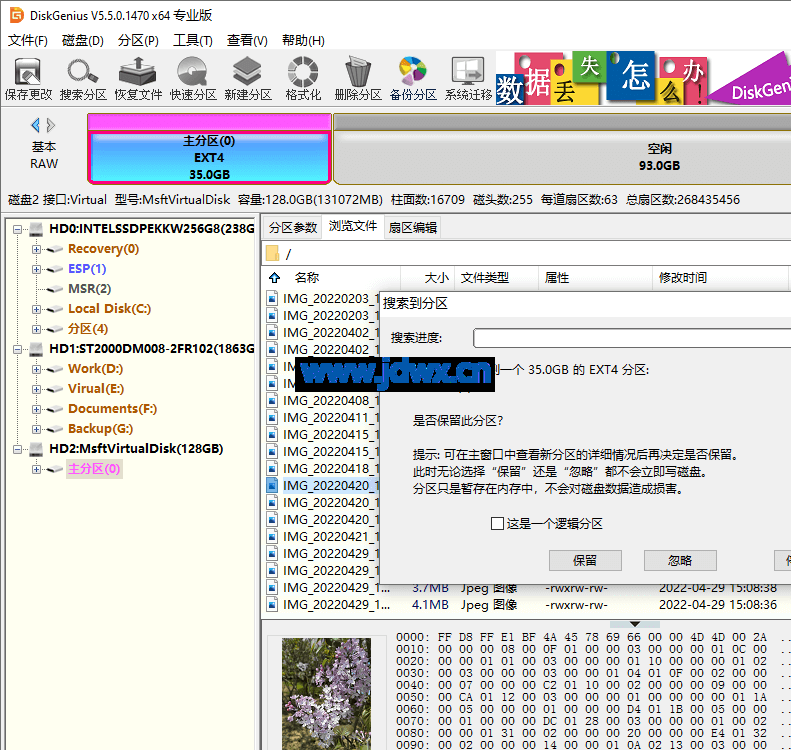Switch to the 浏览文件 tab

[x=353, y=226]
